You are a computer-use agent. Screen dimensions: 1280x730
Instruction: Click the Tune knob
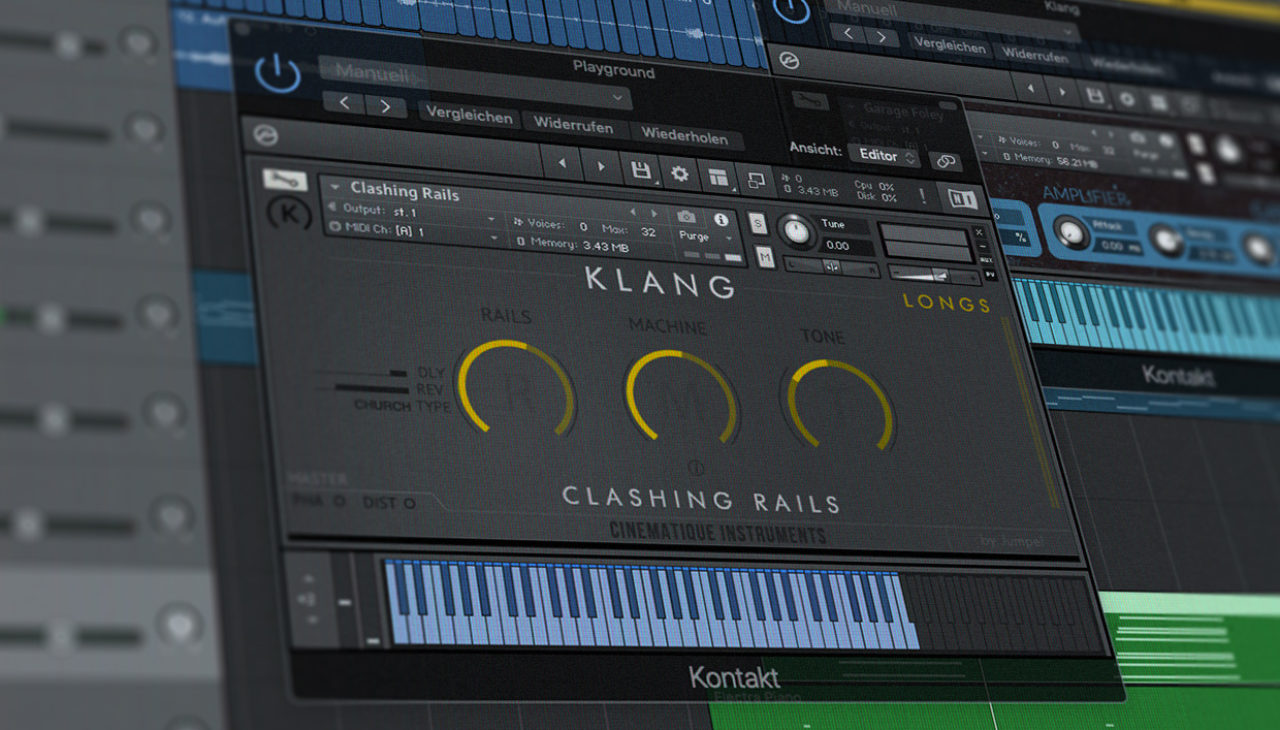tap(798, 232)
